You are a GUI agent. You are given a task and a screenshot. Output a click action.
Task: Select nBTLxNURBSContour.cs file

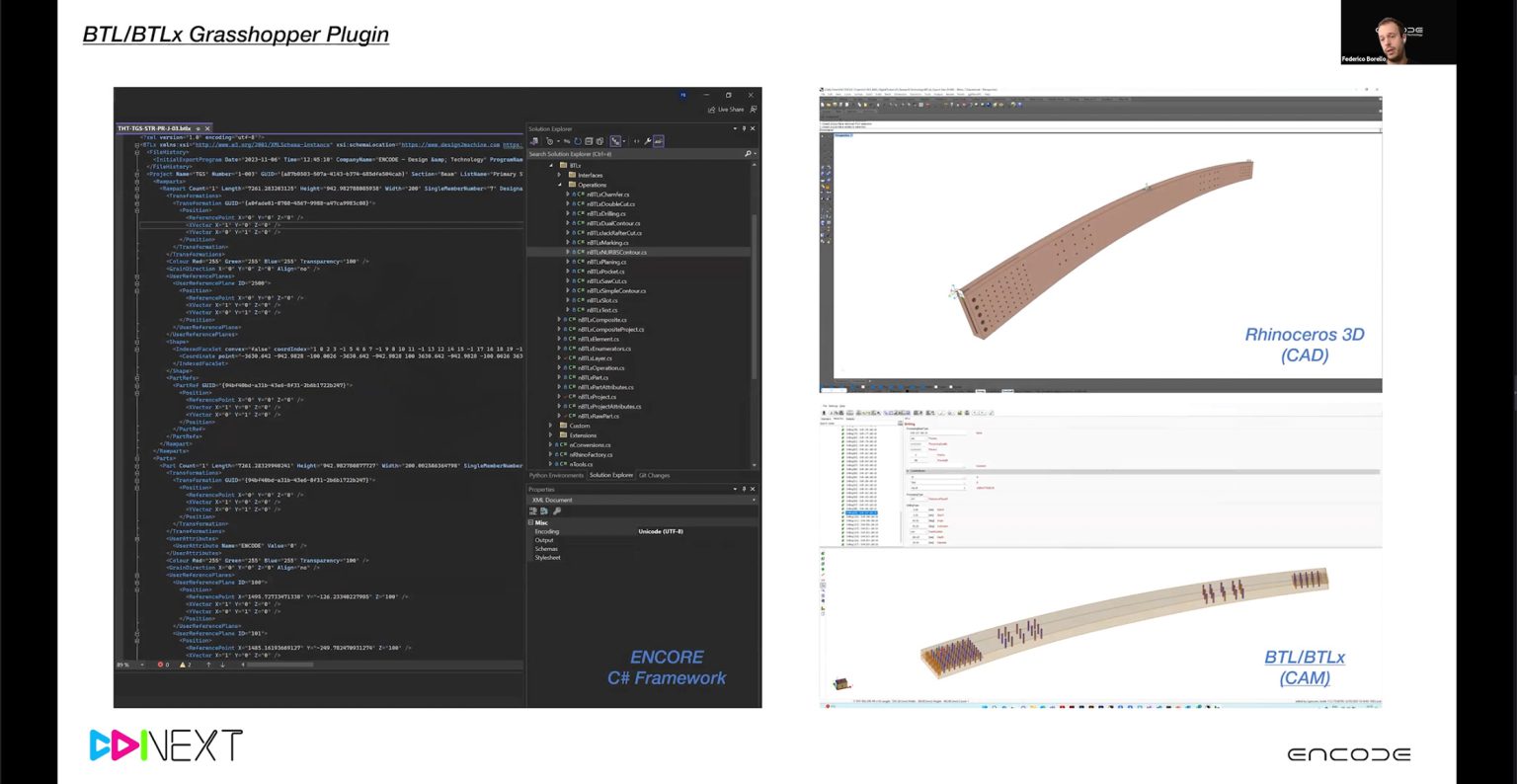point(616,252)
